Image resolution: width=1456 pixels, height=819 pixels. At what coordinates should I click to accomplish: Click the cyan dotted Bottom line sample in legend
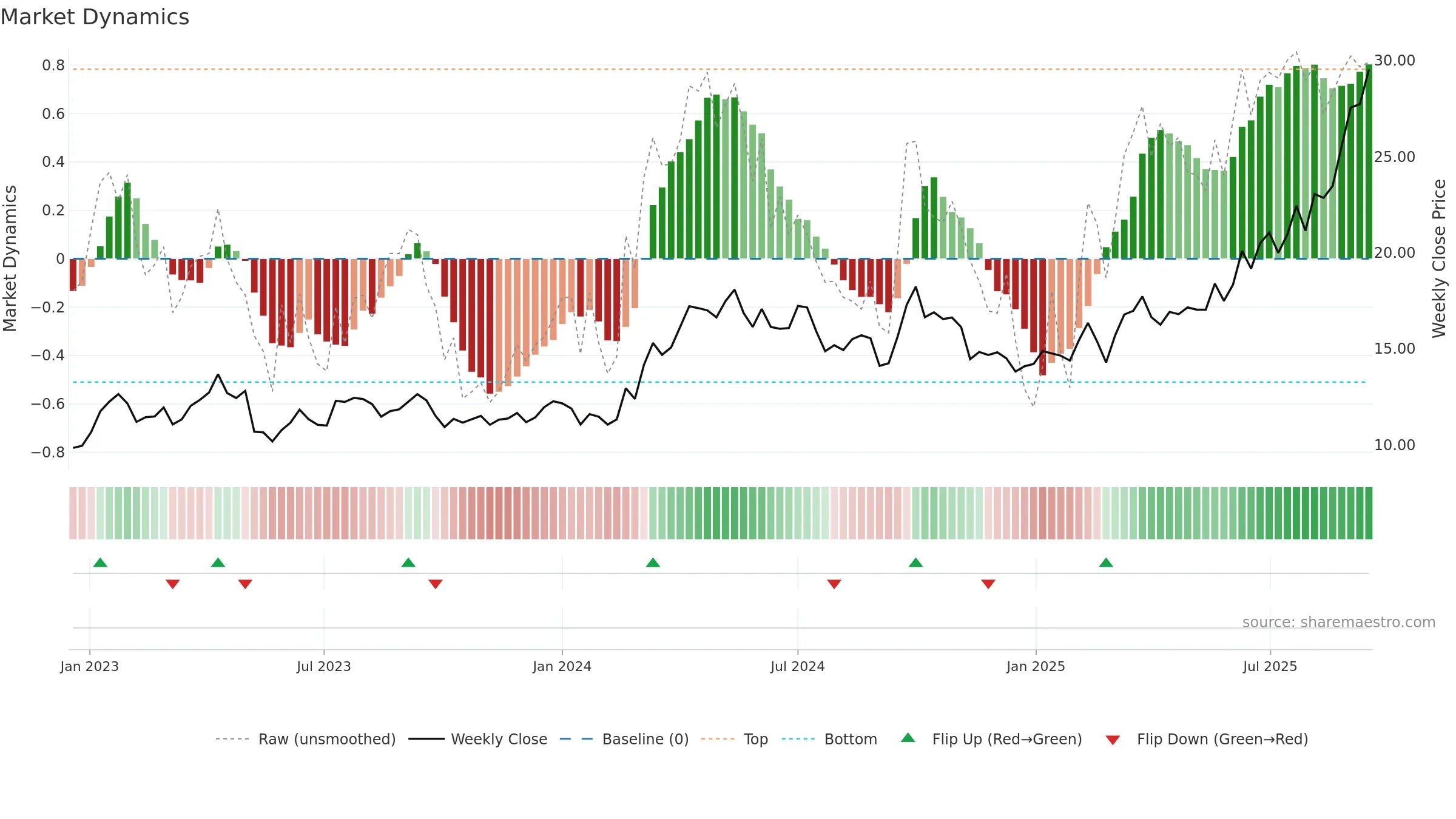coord(798,739)
